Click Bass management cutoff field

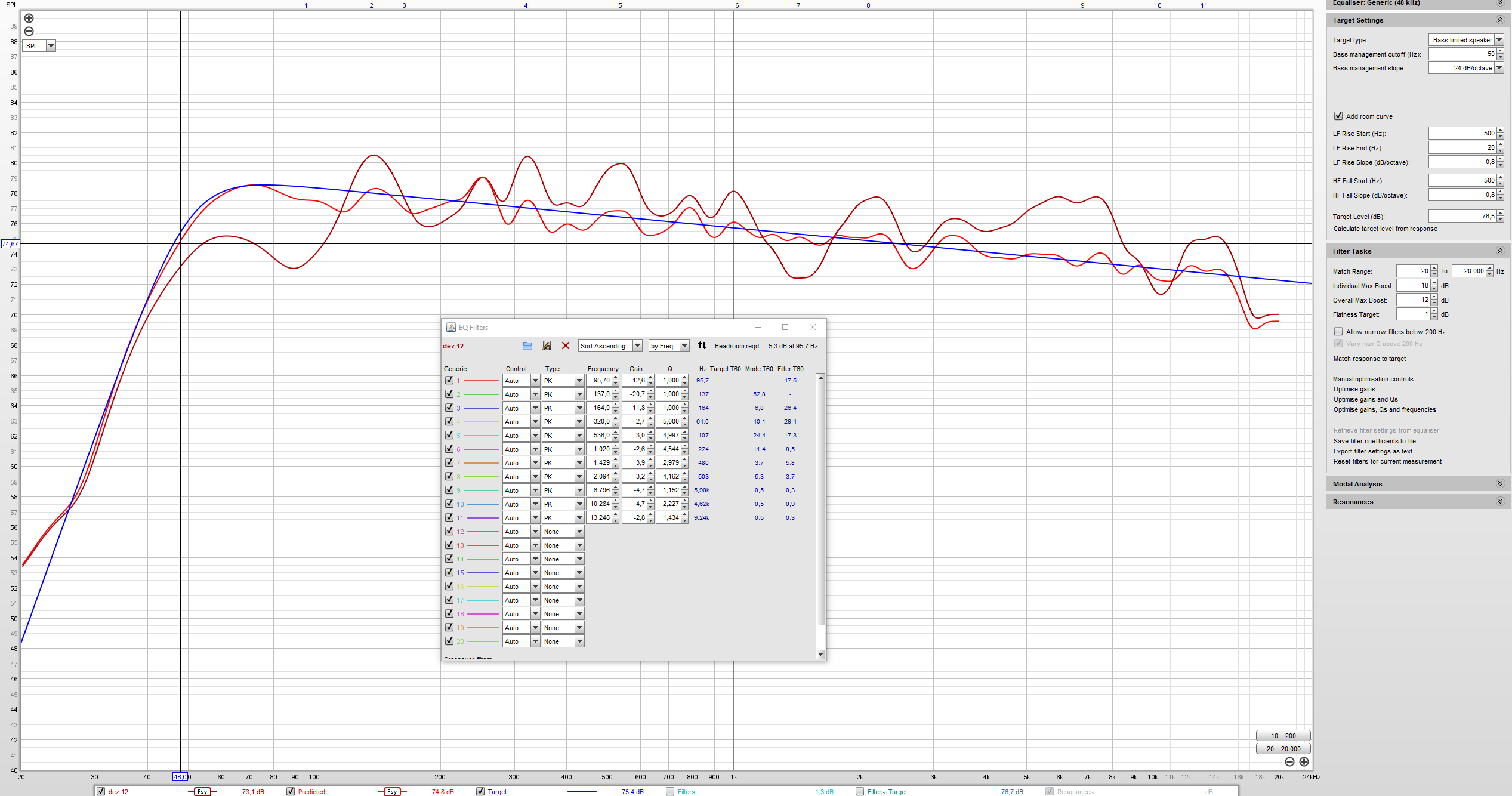pyautogui.click(x=1462, y=54)
